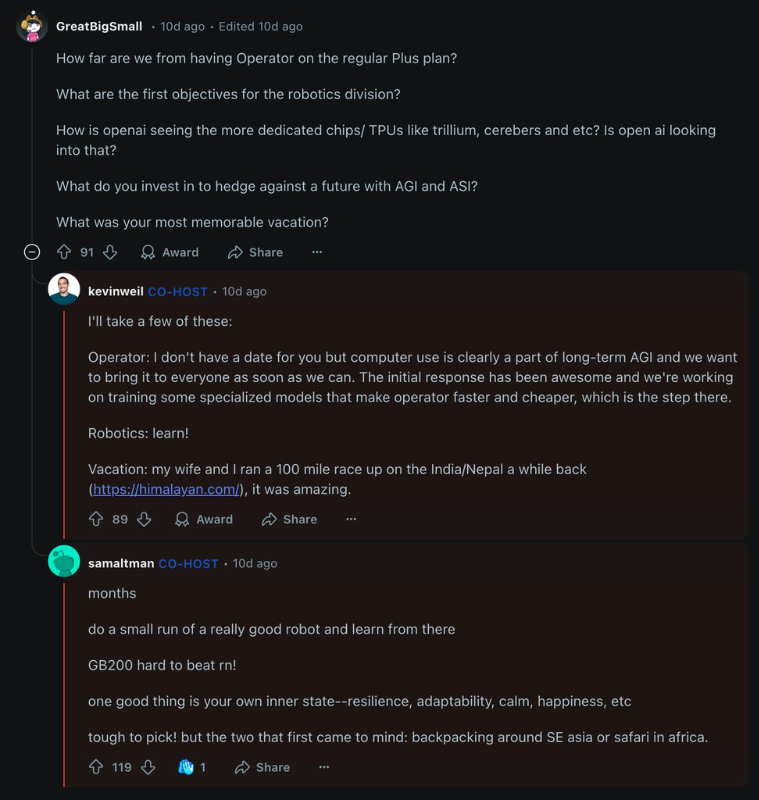Visit the kevinweil username profile
Viewport: 759px width, 800px height.
[x=115, y=291]
